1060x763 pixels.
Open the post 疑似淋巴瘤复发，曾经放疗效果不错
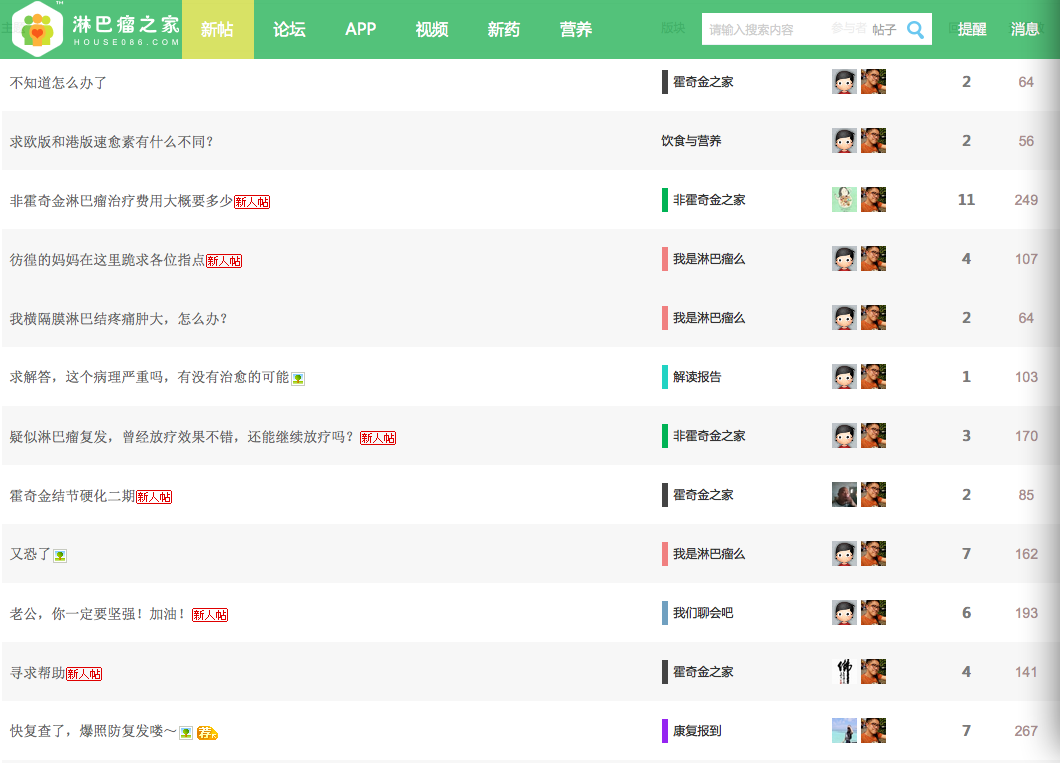pos(182,437)
